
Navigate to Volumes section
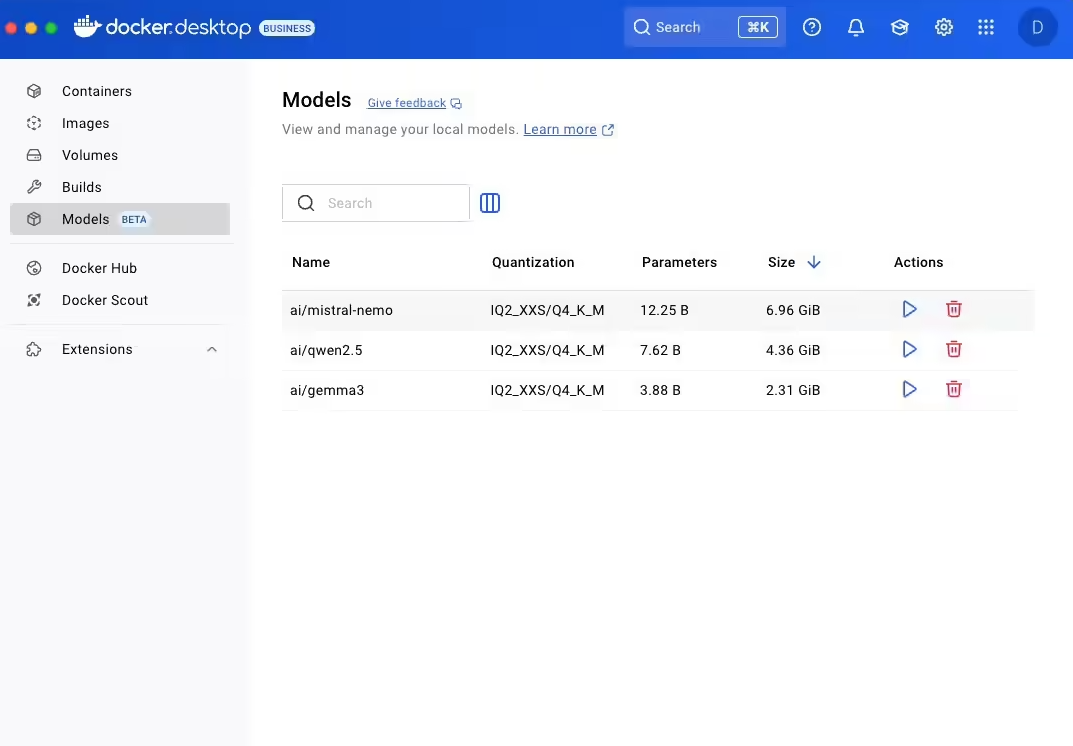[120, 155]
